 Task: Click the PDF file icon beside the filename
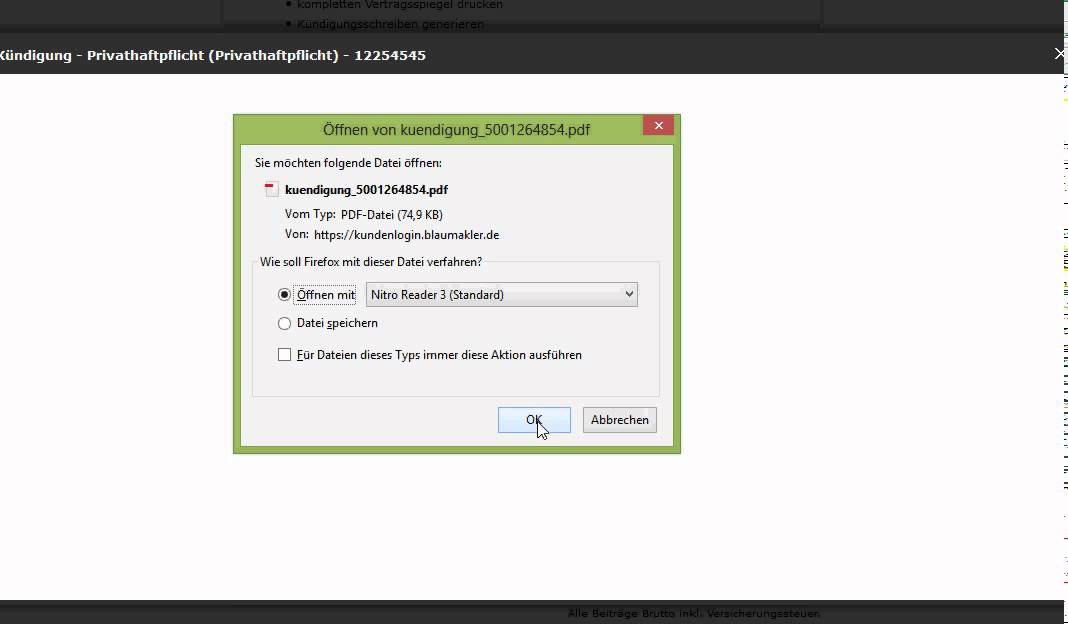[271, 190]
